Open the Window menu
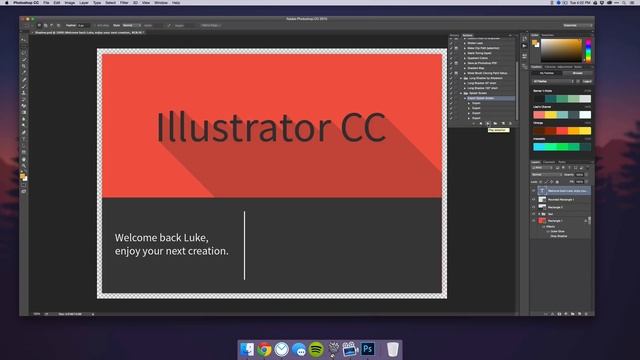The image size is (640, 360). point(161,2)
